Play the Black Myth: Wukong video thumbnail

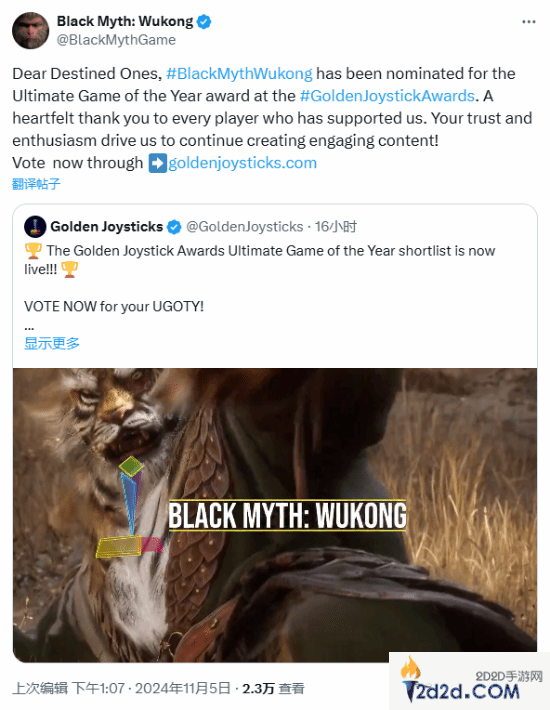(x=275, y=515)
